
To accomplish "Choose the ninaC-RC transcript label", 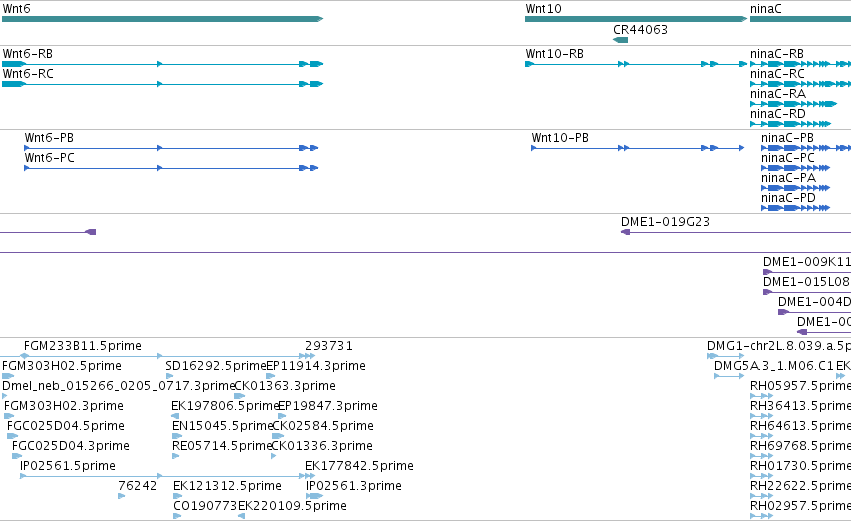I will [x=777, y=74].
